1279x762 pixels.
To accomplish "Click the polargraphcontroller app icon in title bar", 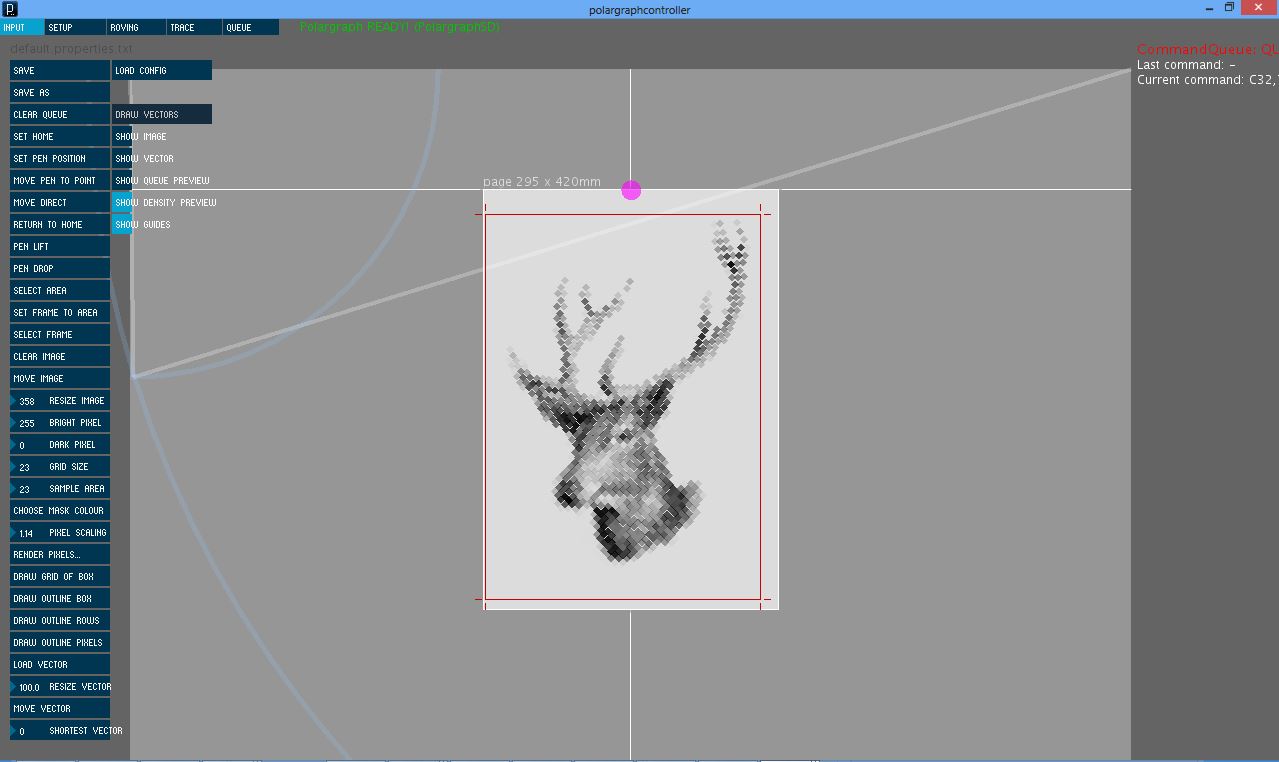I will tap(10, 9).
